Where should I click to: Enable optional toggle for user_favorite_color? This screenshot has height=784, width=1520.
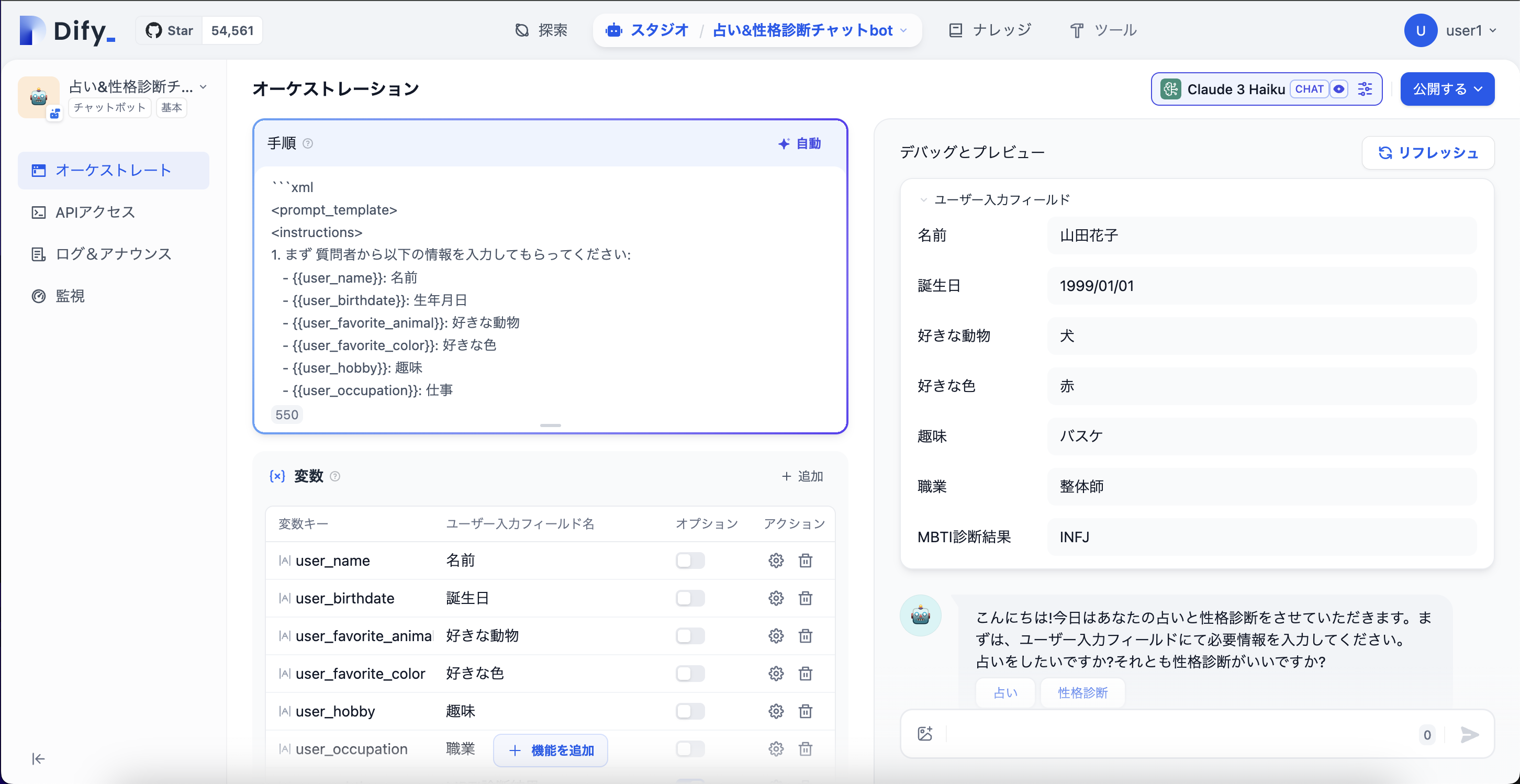[689, 673]
